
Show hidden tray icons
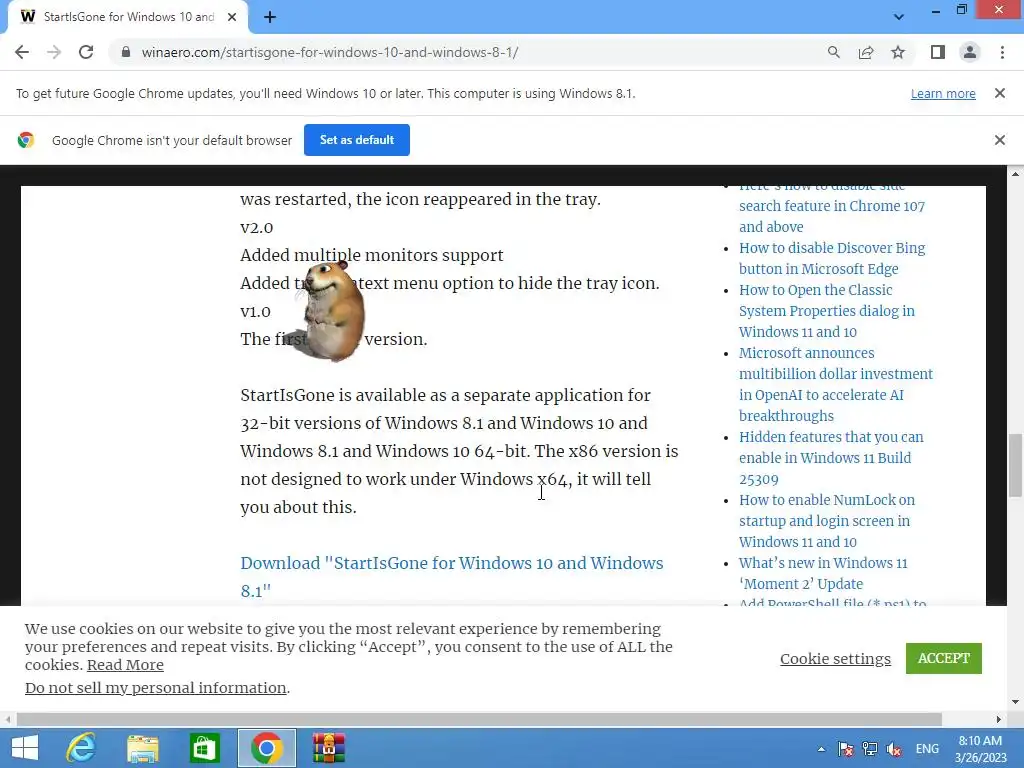(821, 749)
